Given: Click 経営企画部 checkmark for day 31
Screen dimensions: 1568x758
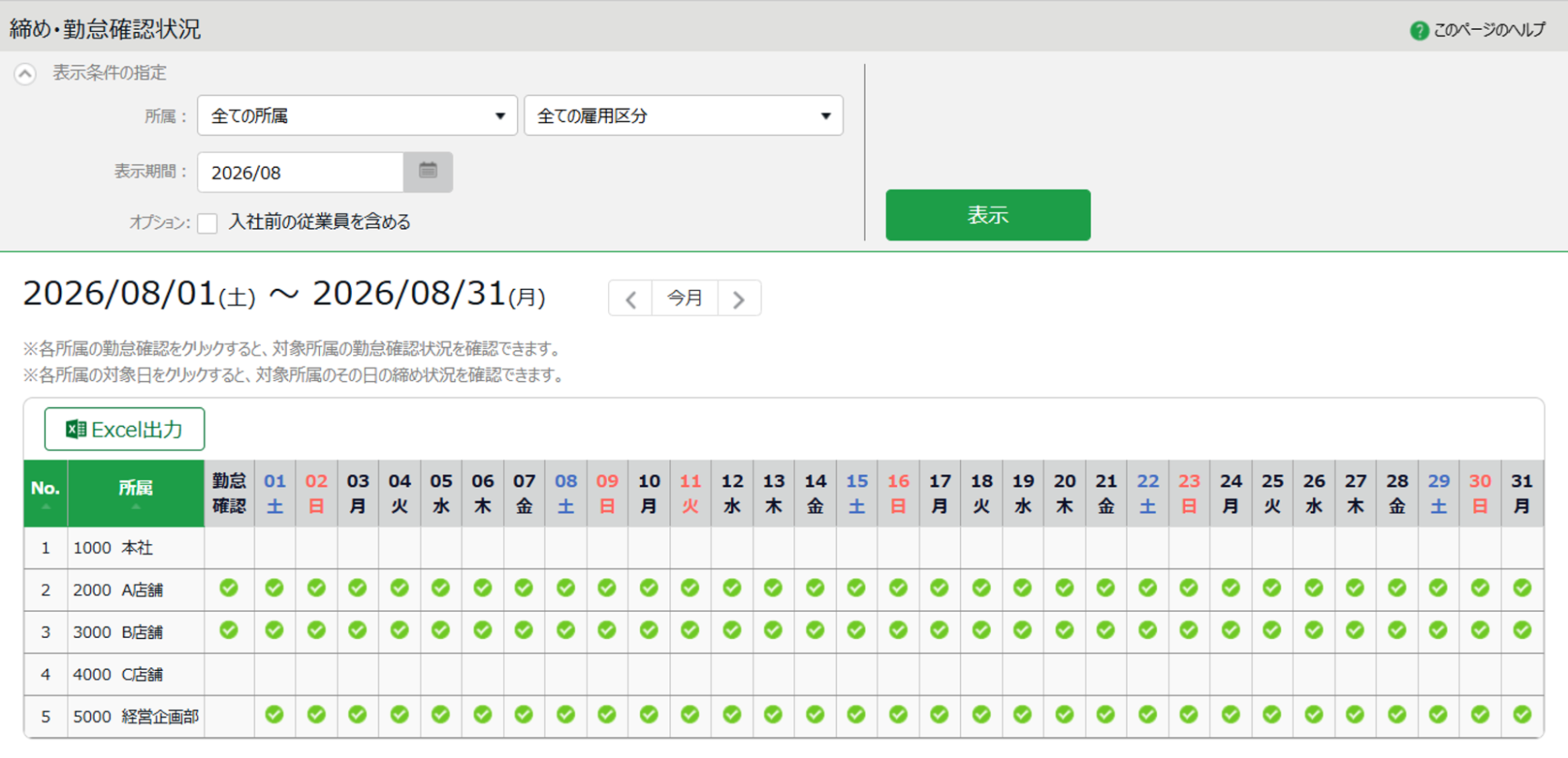Looking at the screenshot, I should pyautogui.click(x=1523, y=715).
